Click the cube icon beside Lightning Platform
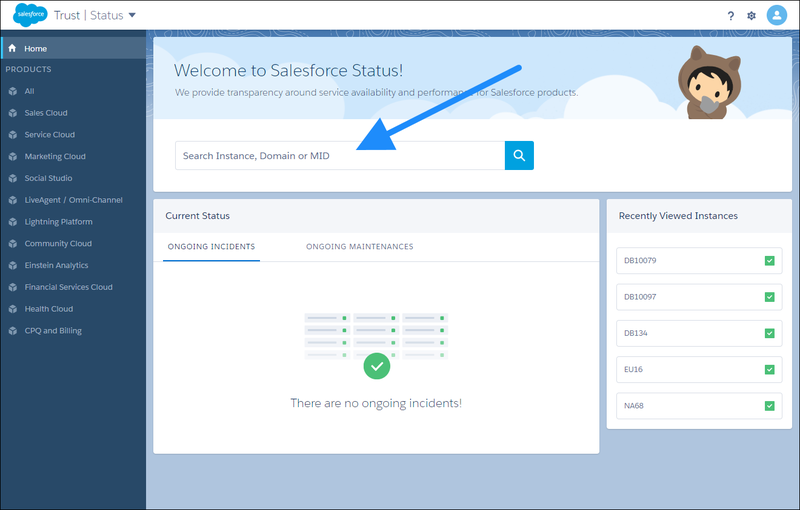Viewport: 800px width, 510px height. click(13, 222)
